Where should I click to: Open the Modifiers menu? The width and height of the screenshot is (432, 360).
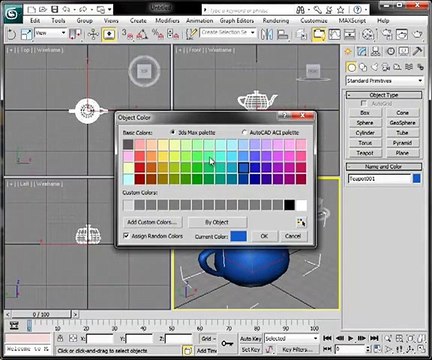tap(167, 21)
